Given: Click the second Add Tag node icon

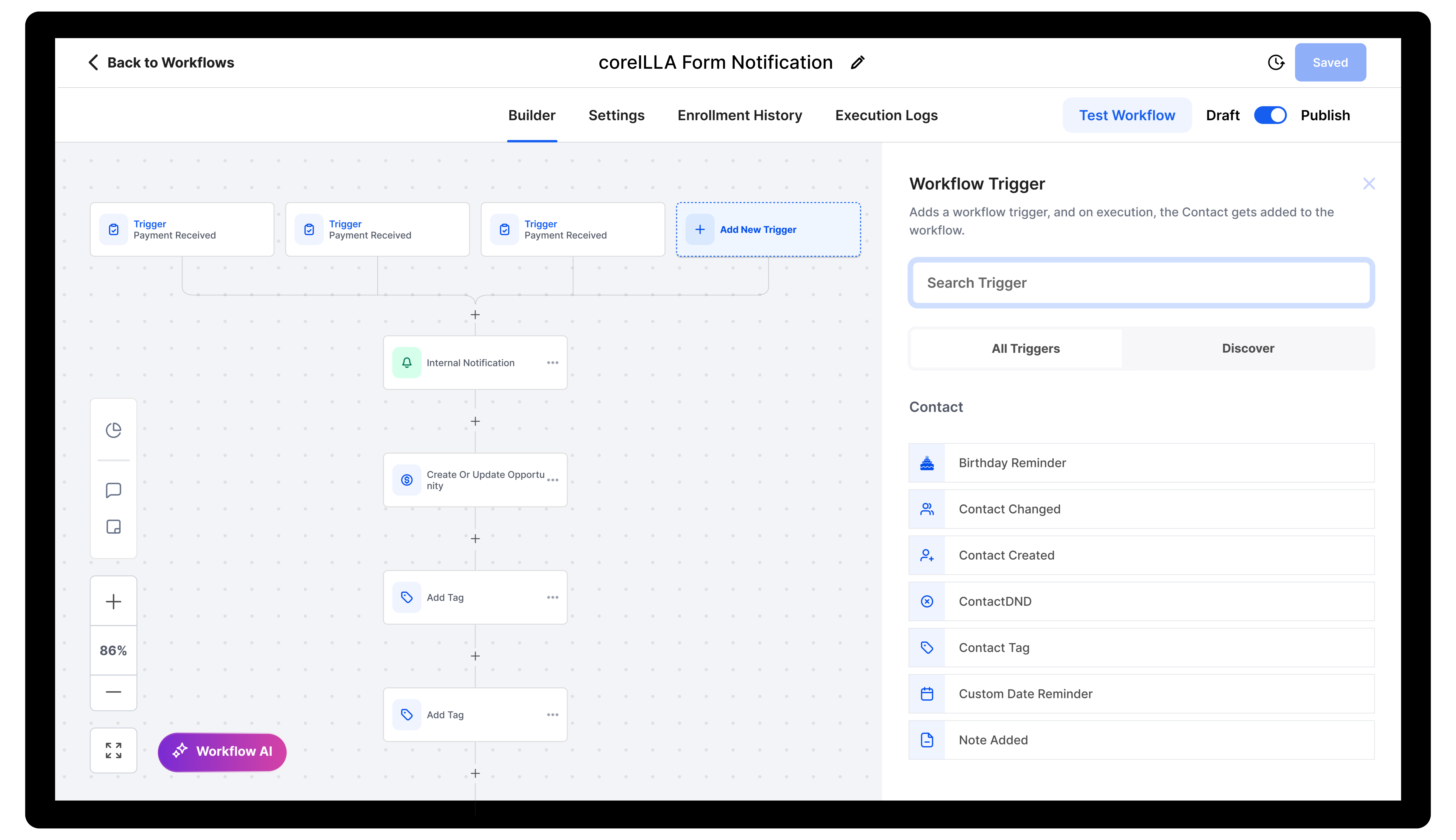Looking at the screenshot, I should (x=407, y=715).
